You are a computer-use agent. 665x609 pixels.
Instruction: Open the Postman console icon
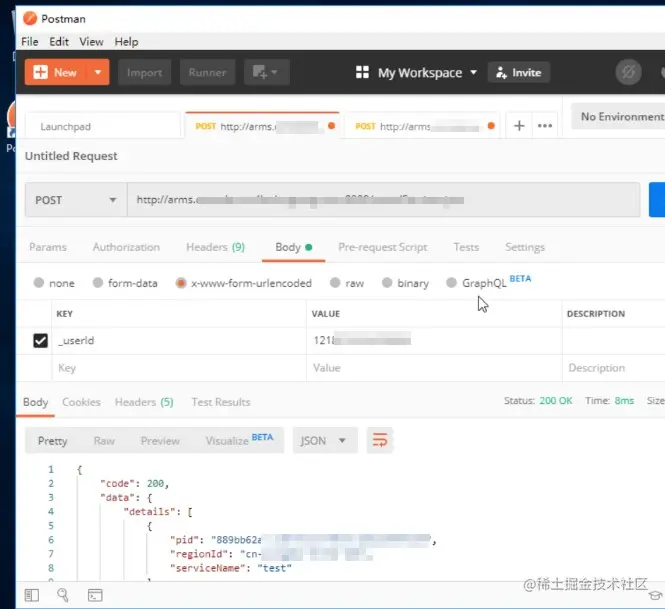(95, 595)
